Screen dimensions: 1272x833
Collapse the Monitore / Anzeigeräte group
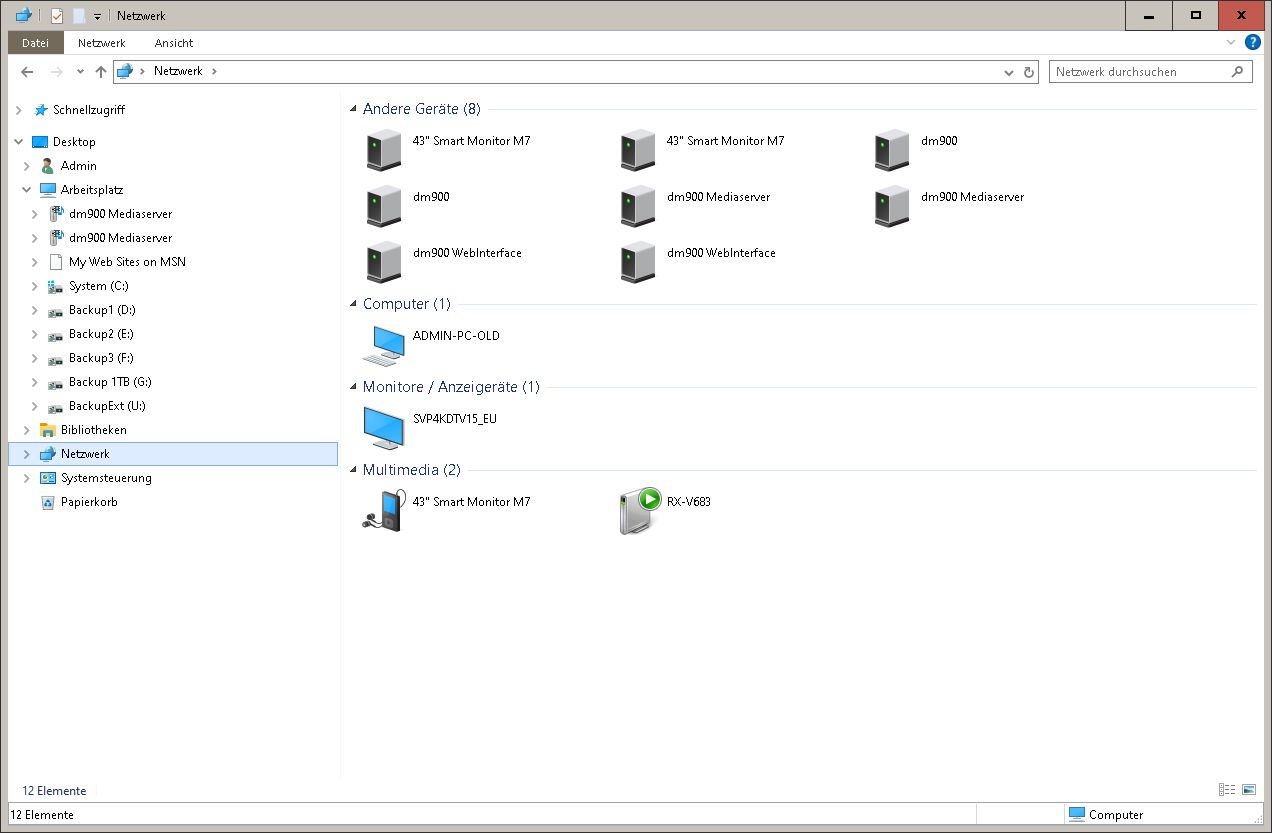pyautogui.click(x=353, y=387)
